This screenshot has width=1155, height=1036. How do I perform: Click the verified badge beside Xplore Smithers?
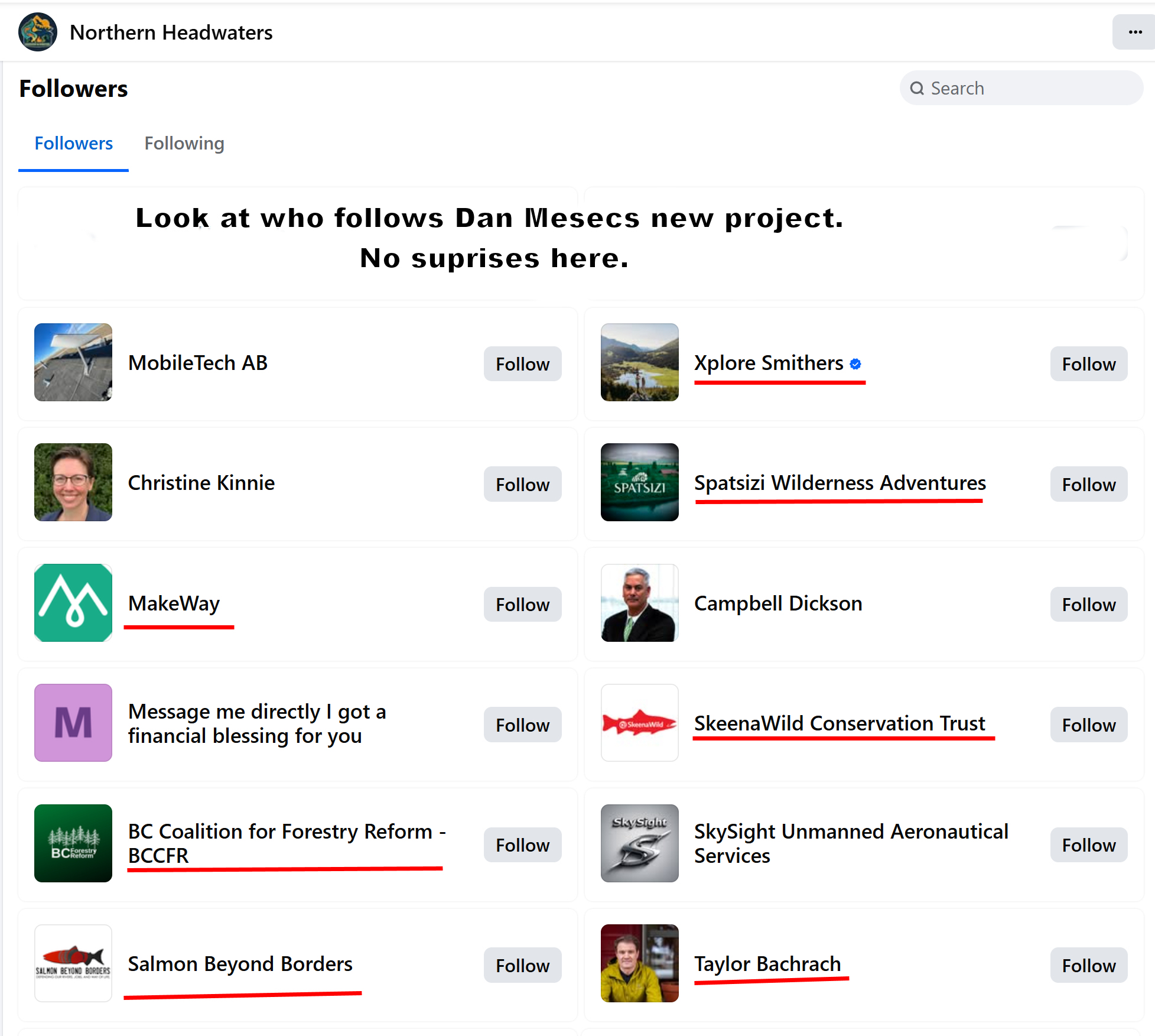[855, 364]
